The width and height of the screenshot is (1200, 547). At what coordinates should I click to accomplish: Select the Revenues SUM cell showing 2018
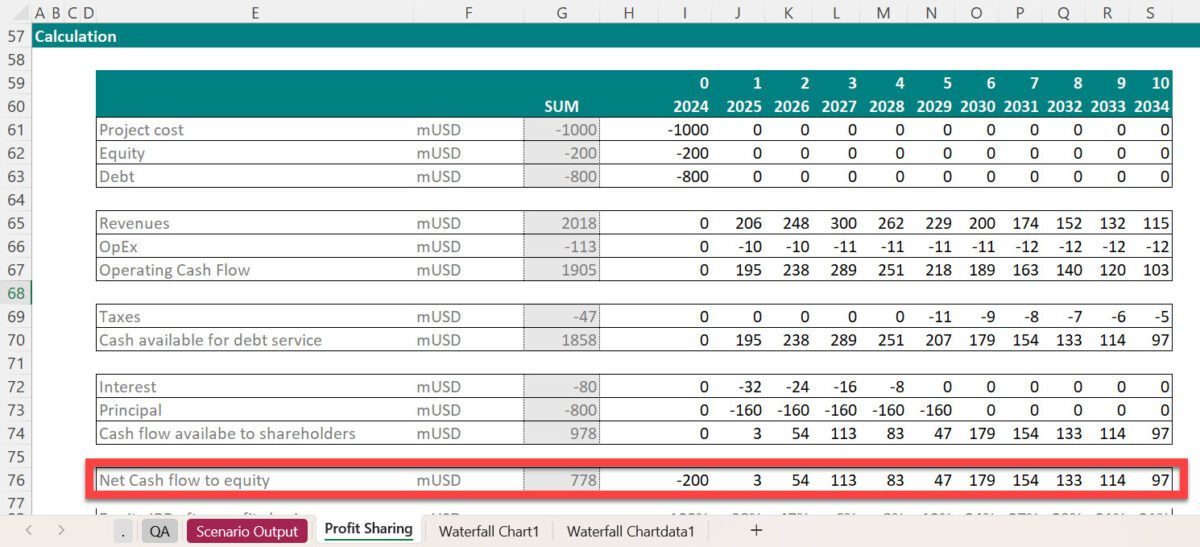[x=561, y=223]
